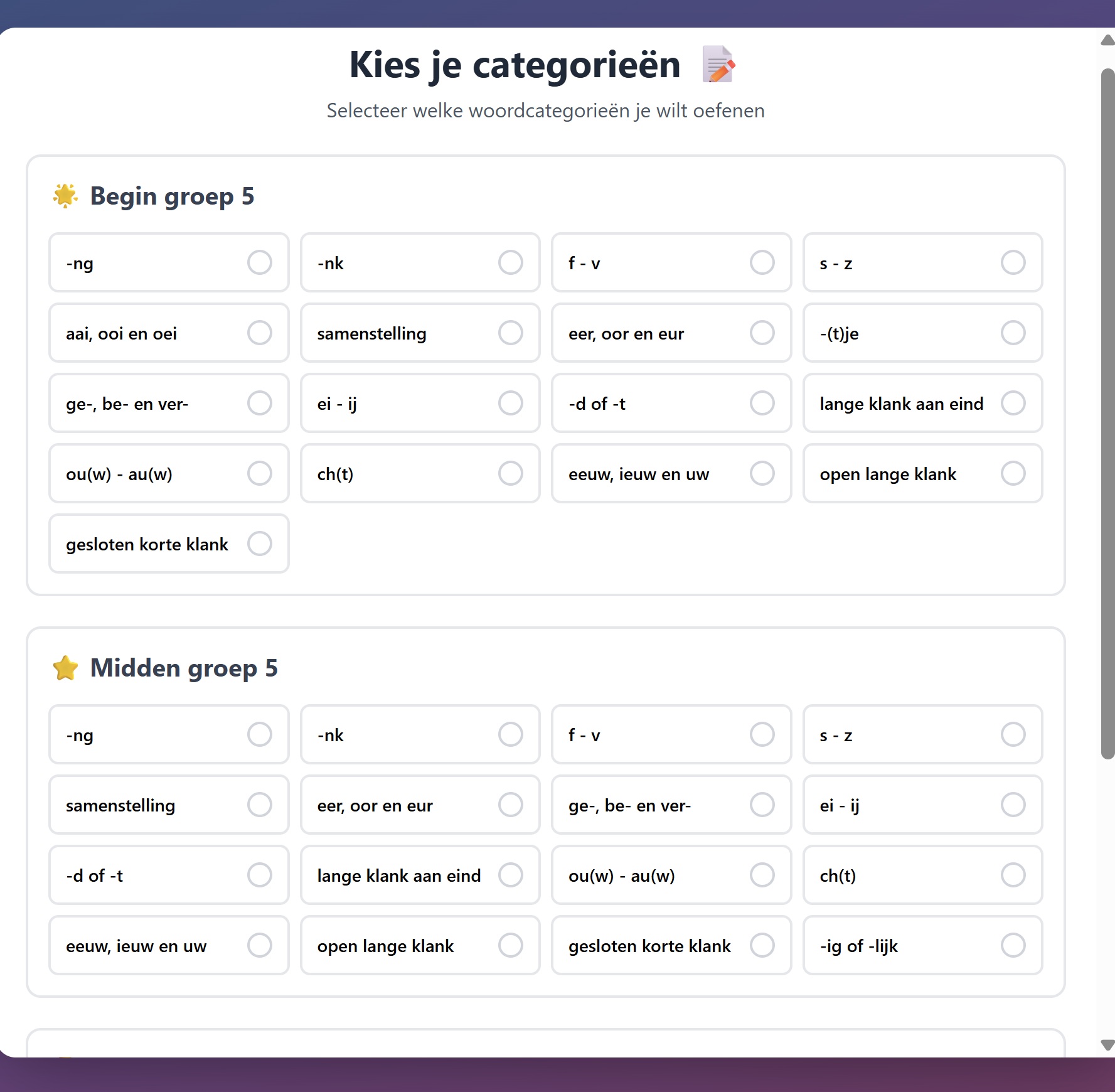Choose the '-ig of -lijk' category

click(922, 945)
